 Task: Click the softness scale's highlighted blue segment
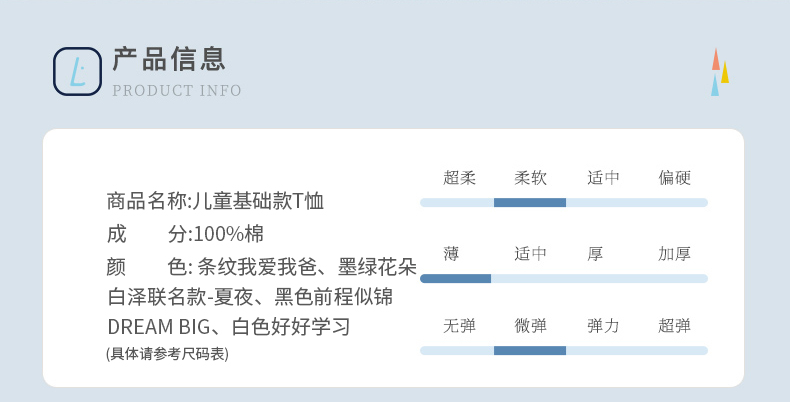pos(530,202)
